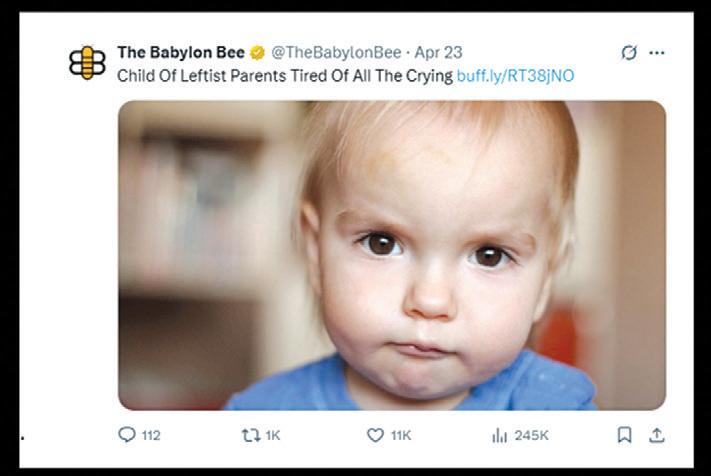Open the Apr 23 timestamp link
711x476 pixels.
tap(437, 53)
